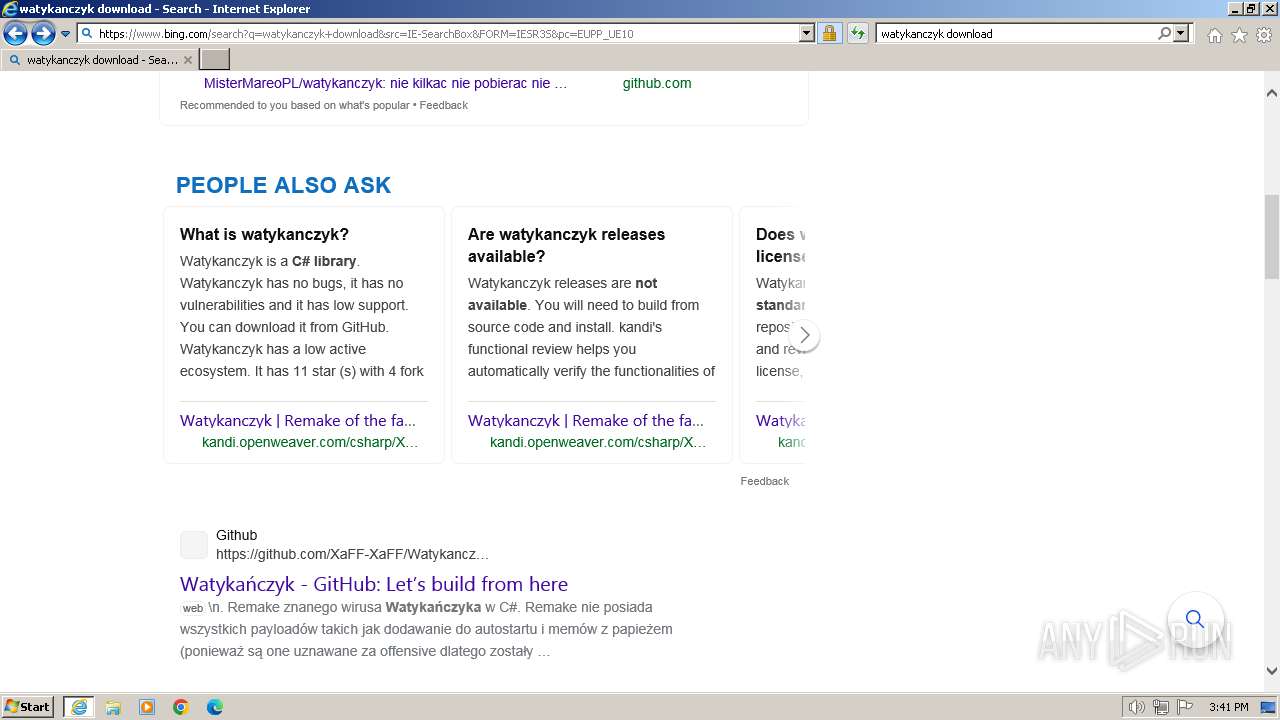Click the Bing URL address bar
This screenshot has width=1280, height=720.
click(x=438, y=33)
